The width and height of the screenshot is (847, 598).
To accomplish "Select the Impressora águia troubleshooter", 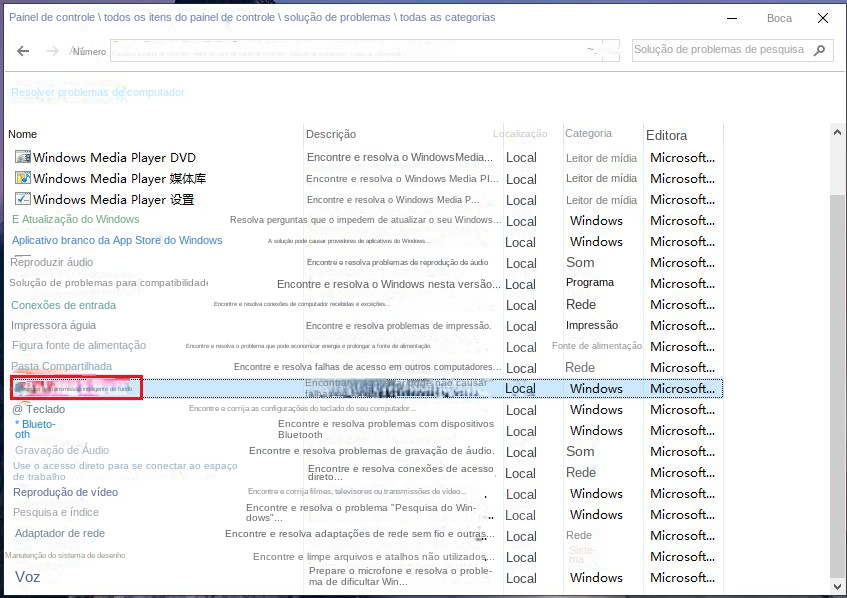I will click(x=55, y=325).
